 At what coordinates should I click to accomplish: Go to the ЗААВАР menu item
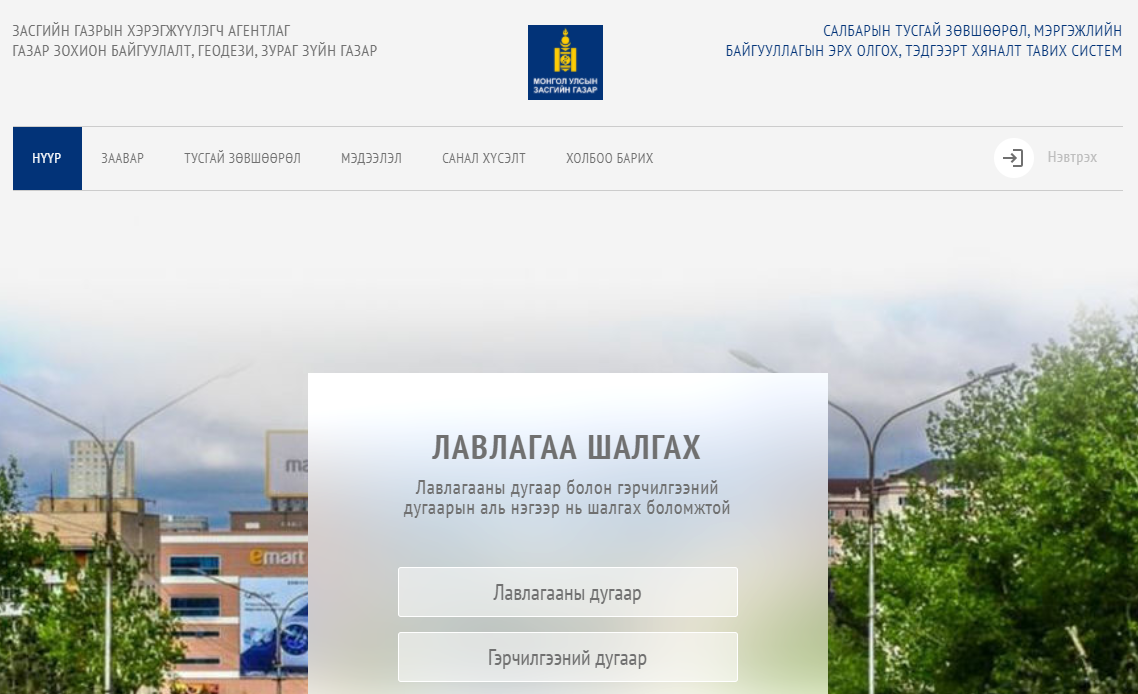pos(123,158)
